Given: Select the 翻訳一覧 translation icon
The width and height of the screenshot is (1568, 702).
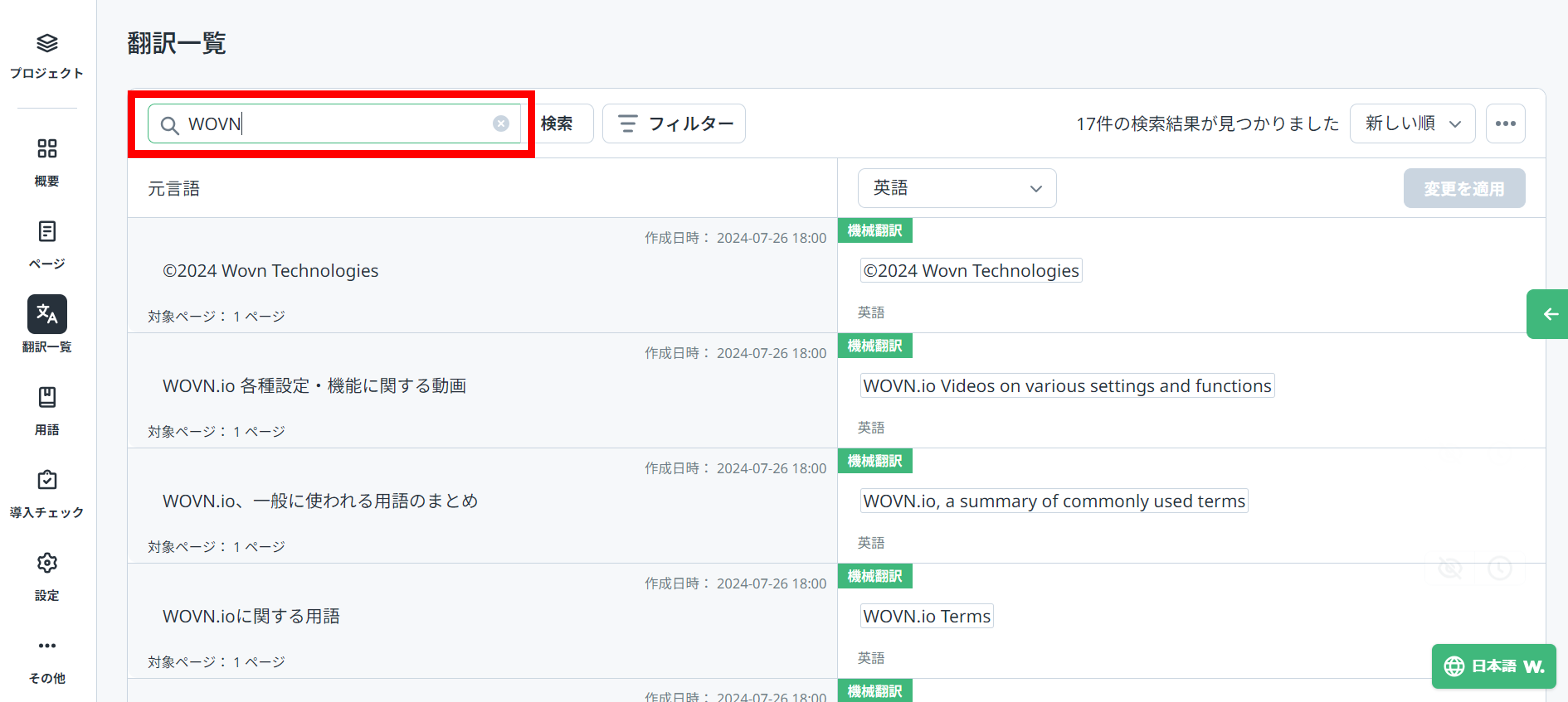Looking at the screenshot, I should click(47, 314).
